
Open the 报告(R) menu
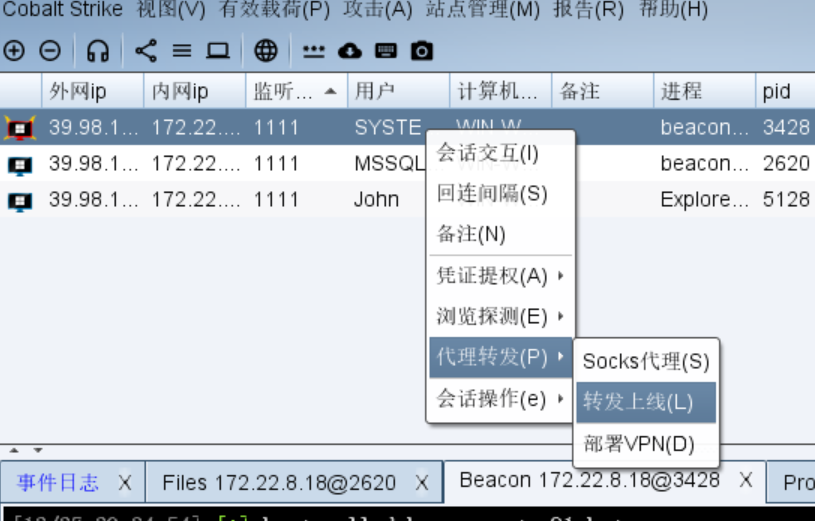[x=588, y=9]
